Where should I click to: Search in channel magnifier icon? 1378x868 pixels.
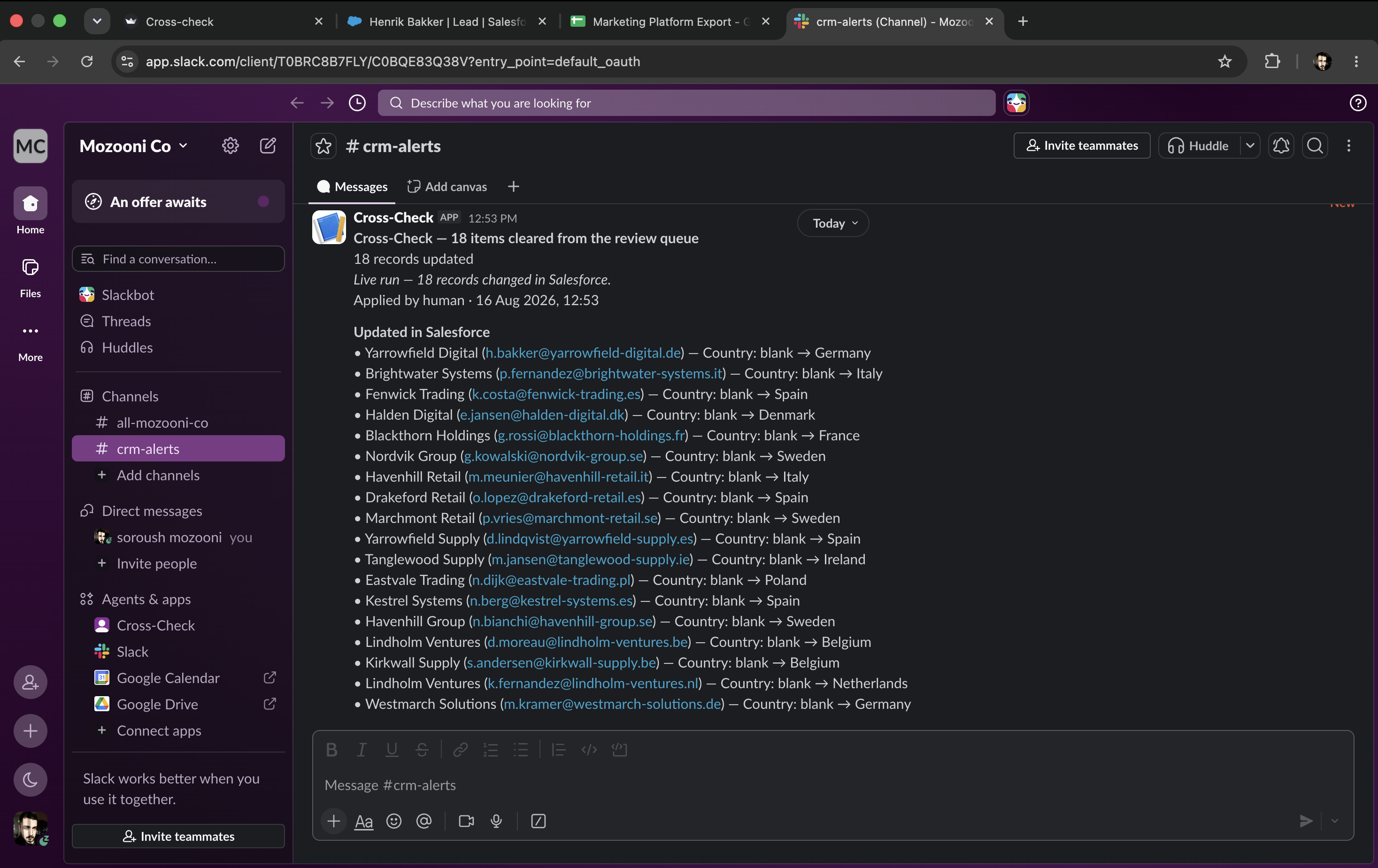[x=1315, y=146]
